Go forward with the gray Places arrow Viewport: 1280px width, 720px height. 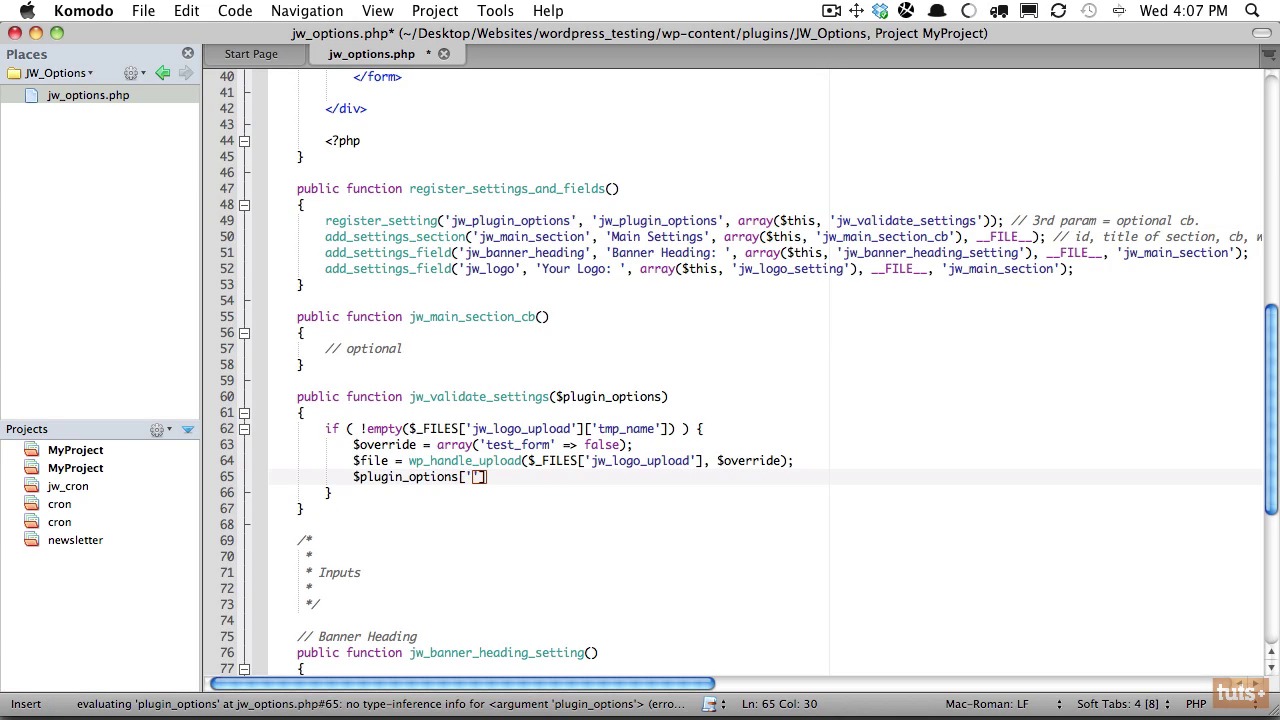[186, 73]
